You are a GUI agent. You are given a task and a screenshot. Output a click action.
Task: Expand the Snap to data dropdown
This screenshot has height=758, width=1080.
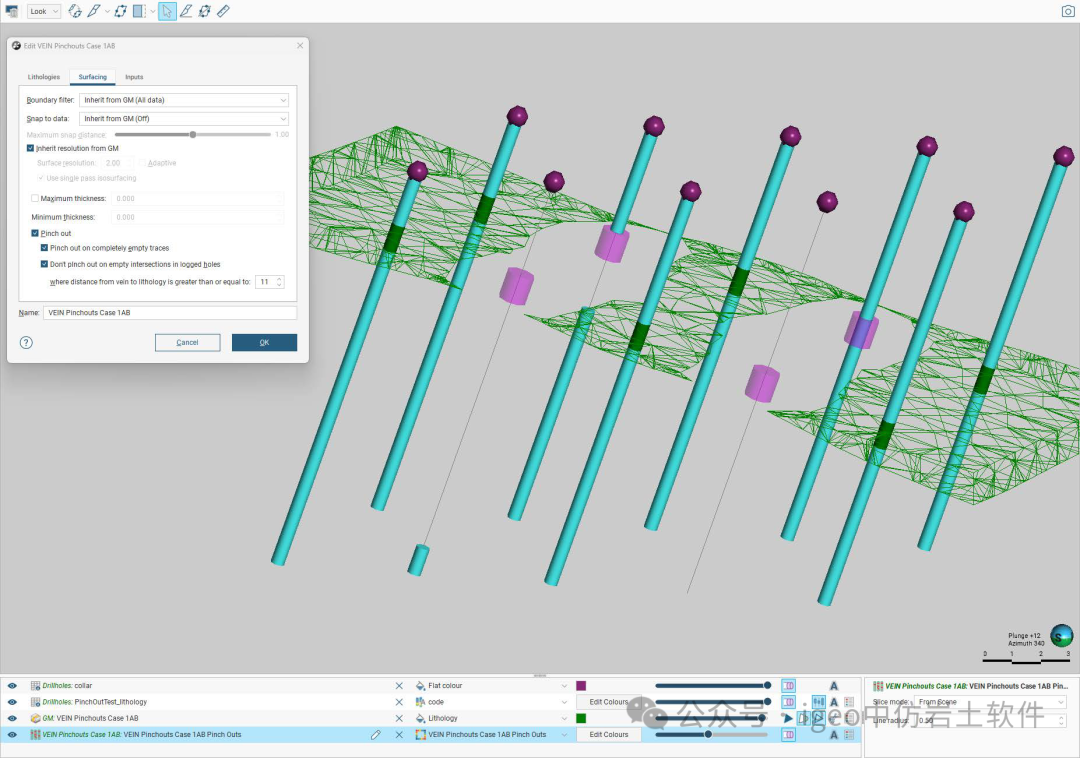185,119
